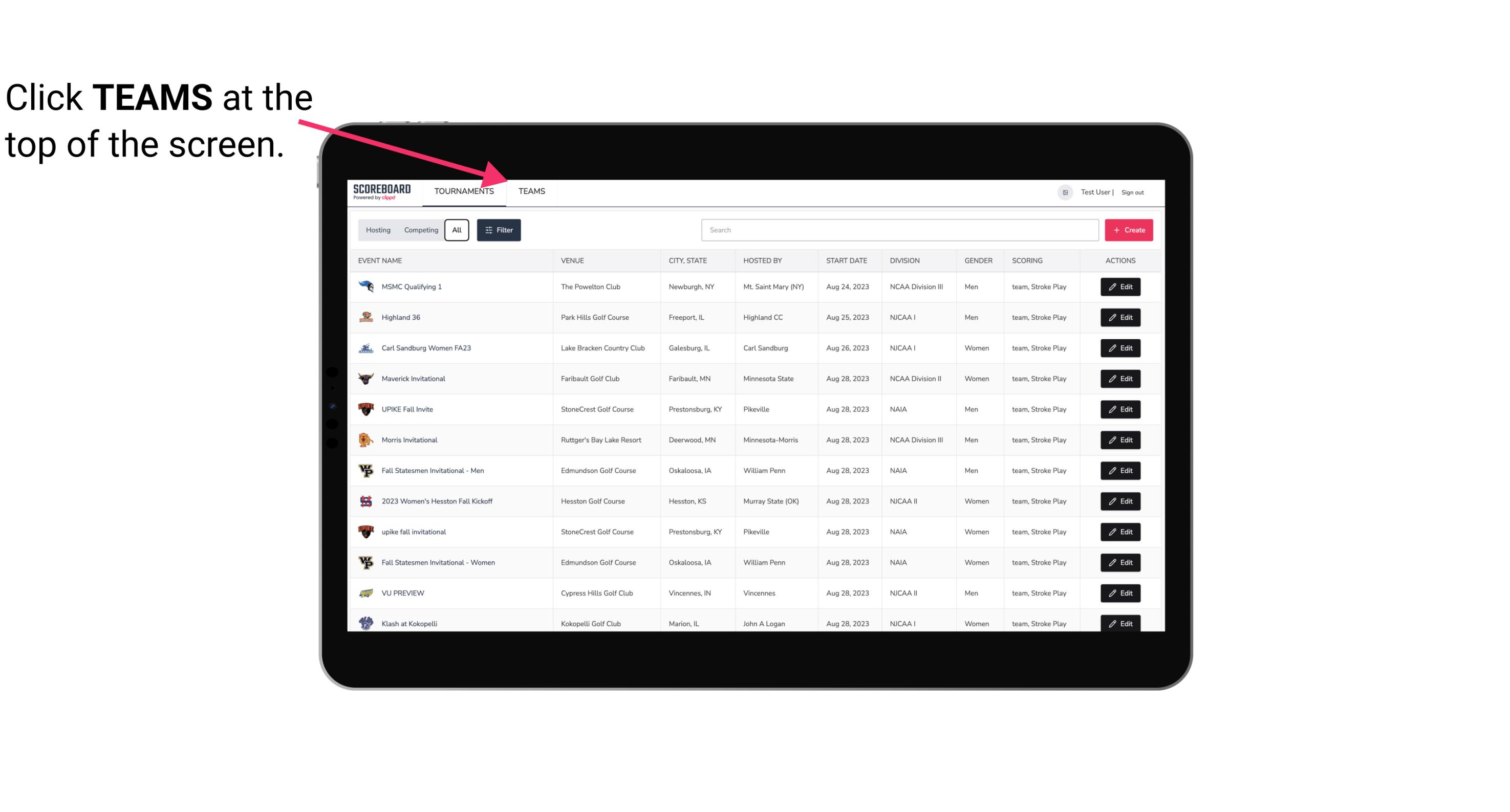Click the Edit icon for Morris Invitational
Viewport: 1510px width, 812px height.
click(x=1121, y=440)
